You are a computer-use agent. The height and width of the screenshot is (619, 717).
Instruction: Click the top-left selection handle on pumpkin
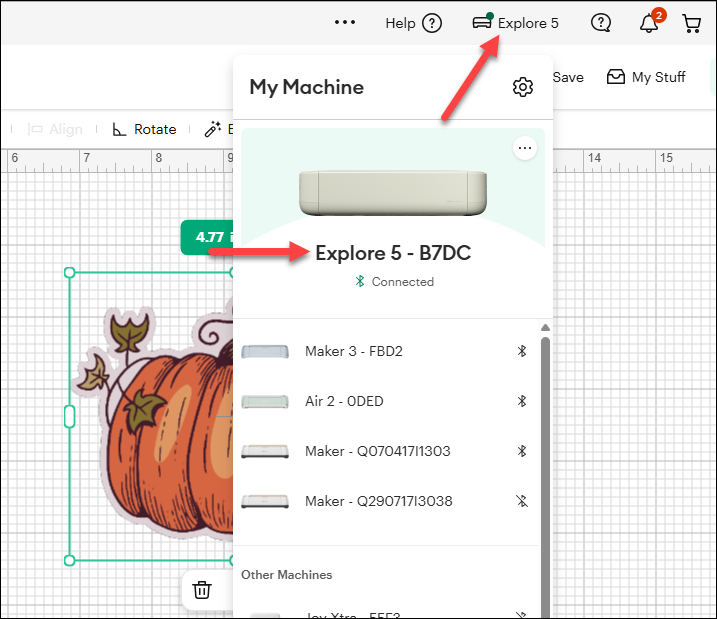tap(70, 272)
